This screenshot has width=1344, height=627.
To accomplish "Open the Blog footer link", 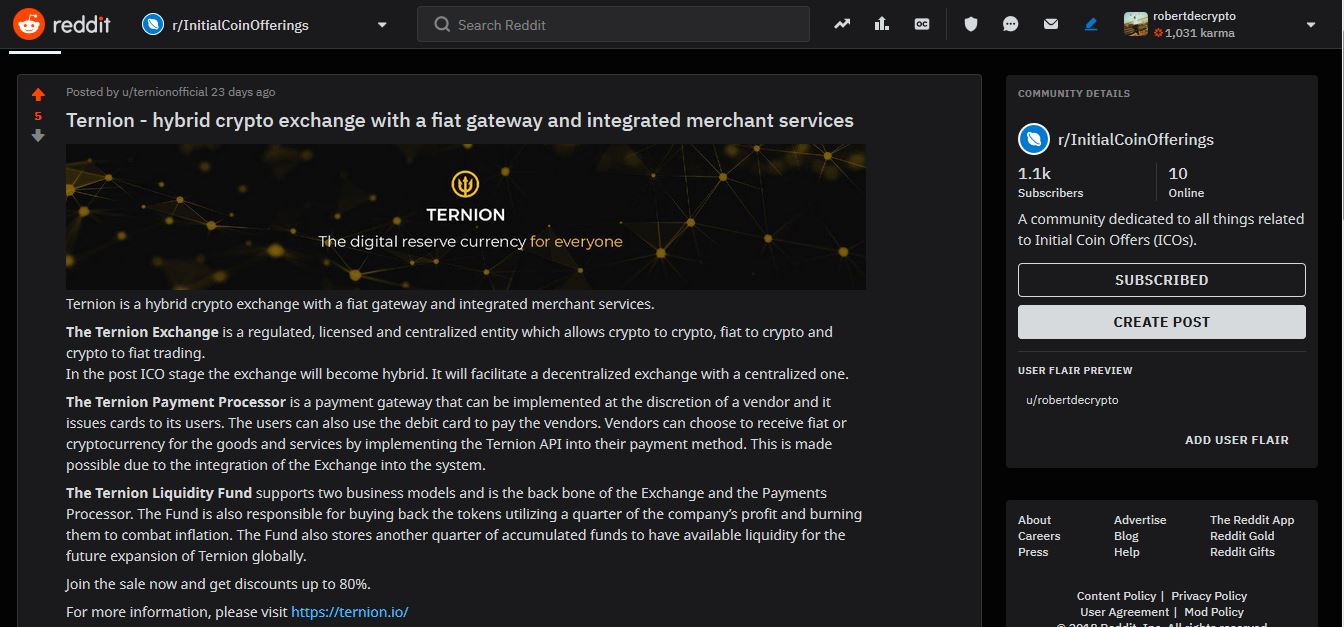I will coord(1126,536).
